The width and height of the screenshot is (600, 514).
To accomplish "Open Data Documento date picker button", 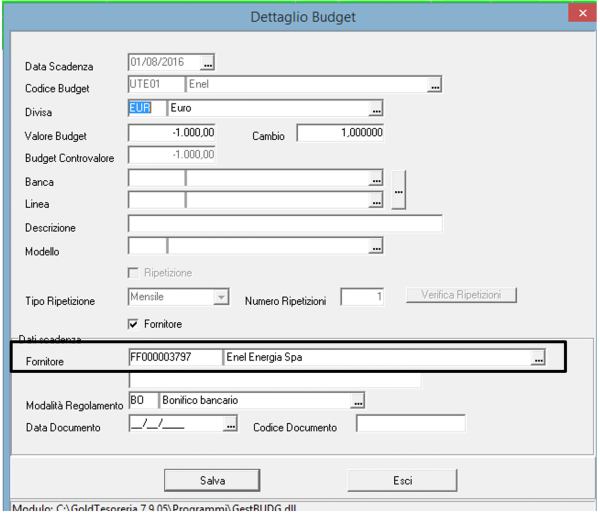I will click(230, 426).
